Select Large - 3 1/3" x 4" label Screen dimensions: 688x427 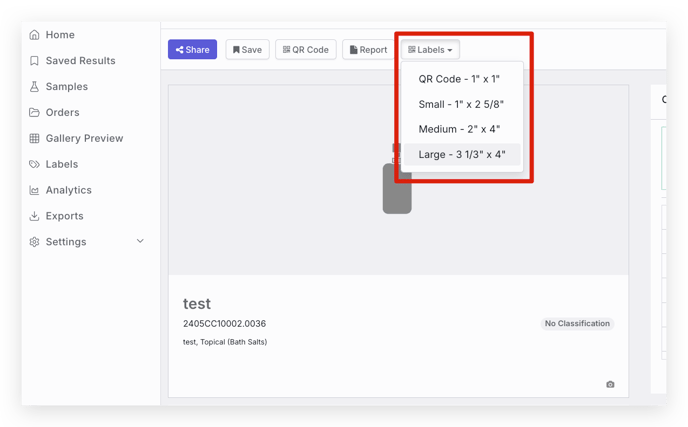(462, 154)
